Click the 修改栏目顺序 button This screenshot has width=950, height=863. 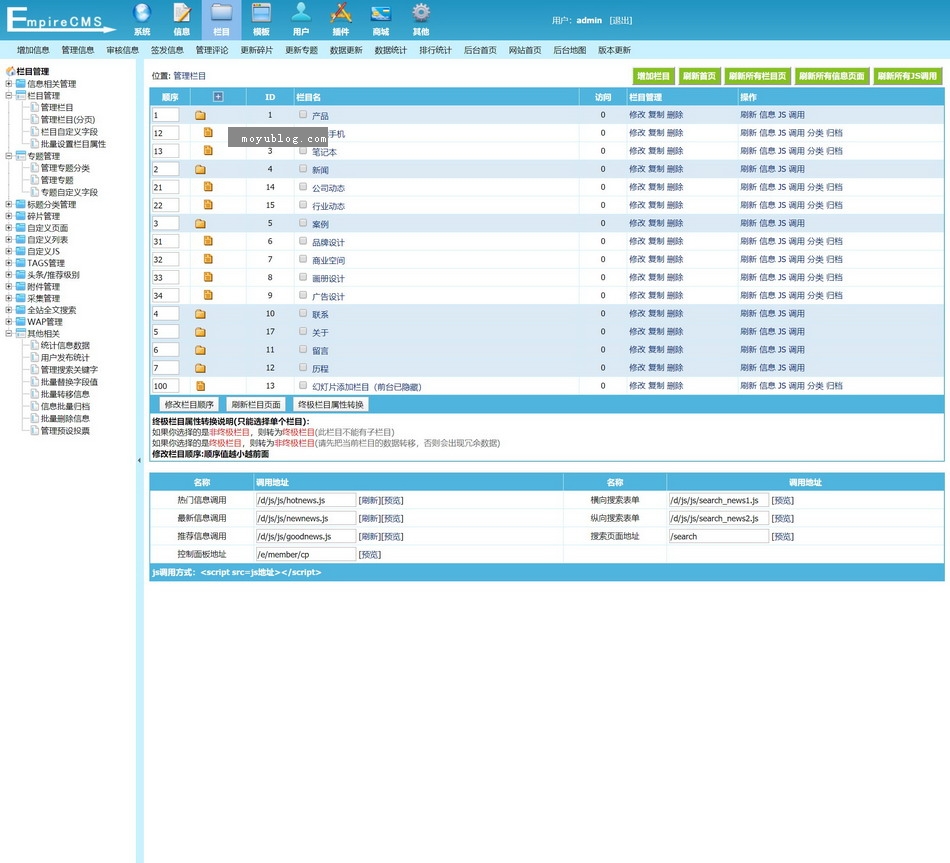pyautogui.click(x=189, y=405)
